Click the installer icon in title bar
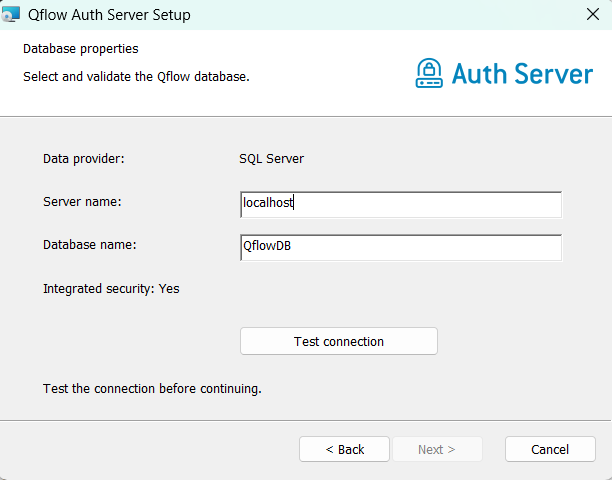The width and height of the screenshot is (612, 480). tap(11, 14)
